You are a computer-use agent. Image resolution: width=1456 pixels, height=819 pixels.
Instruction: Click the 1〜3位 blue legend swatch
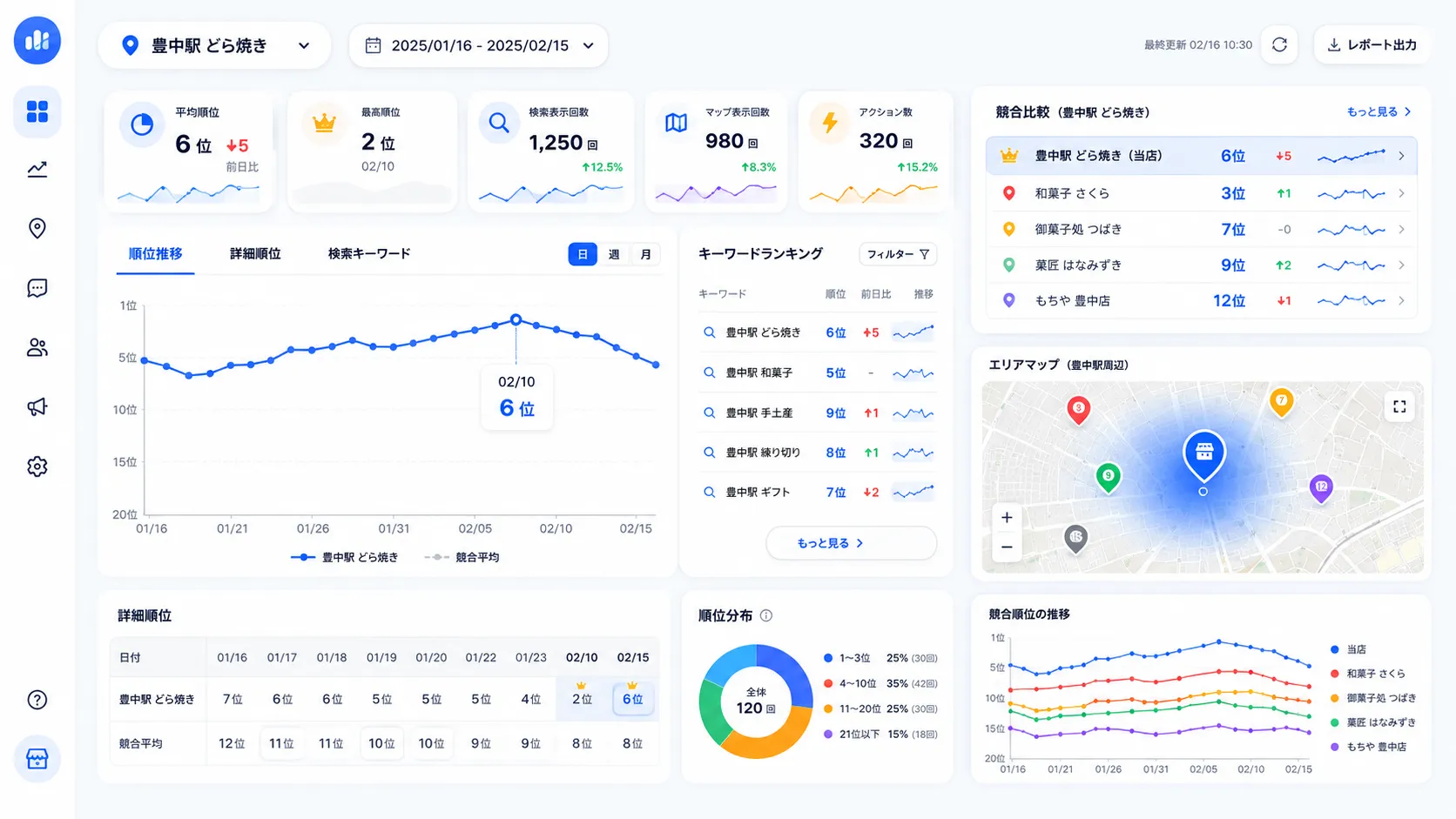pyautogui.click(x=828, y=658)
